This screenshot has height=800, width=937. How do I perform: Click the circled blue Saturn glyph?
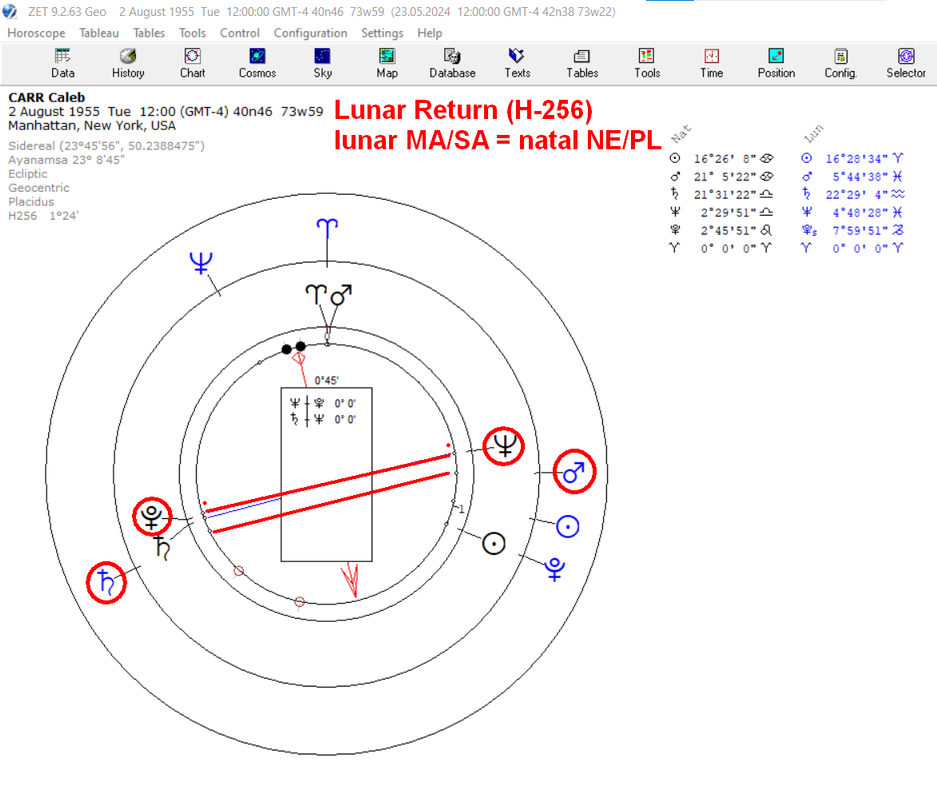pyautogui.click(x=106, y=583)
